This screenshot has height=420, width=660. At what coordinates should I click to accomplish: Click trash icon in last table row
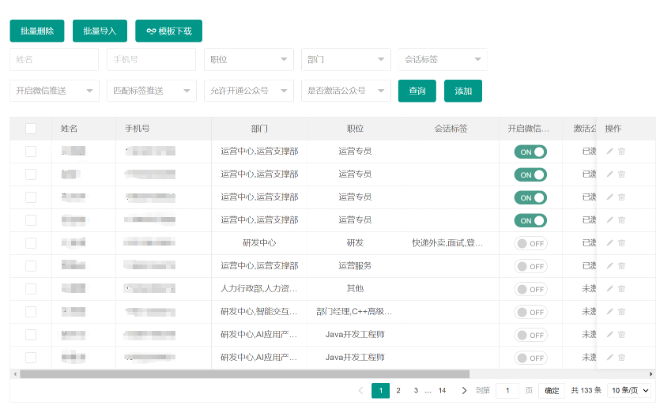(622, 357)
